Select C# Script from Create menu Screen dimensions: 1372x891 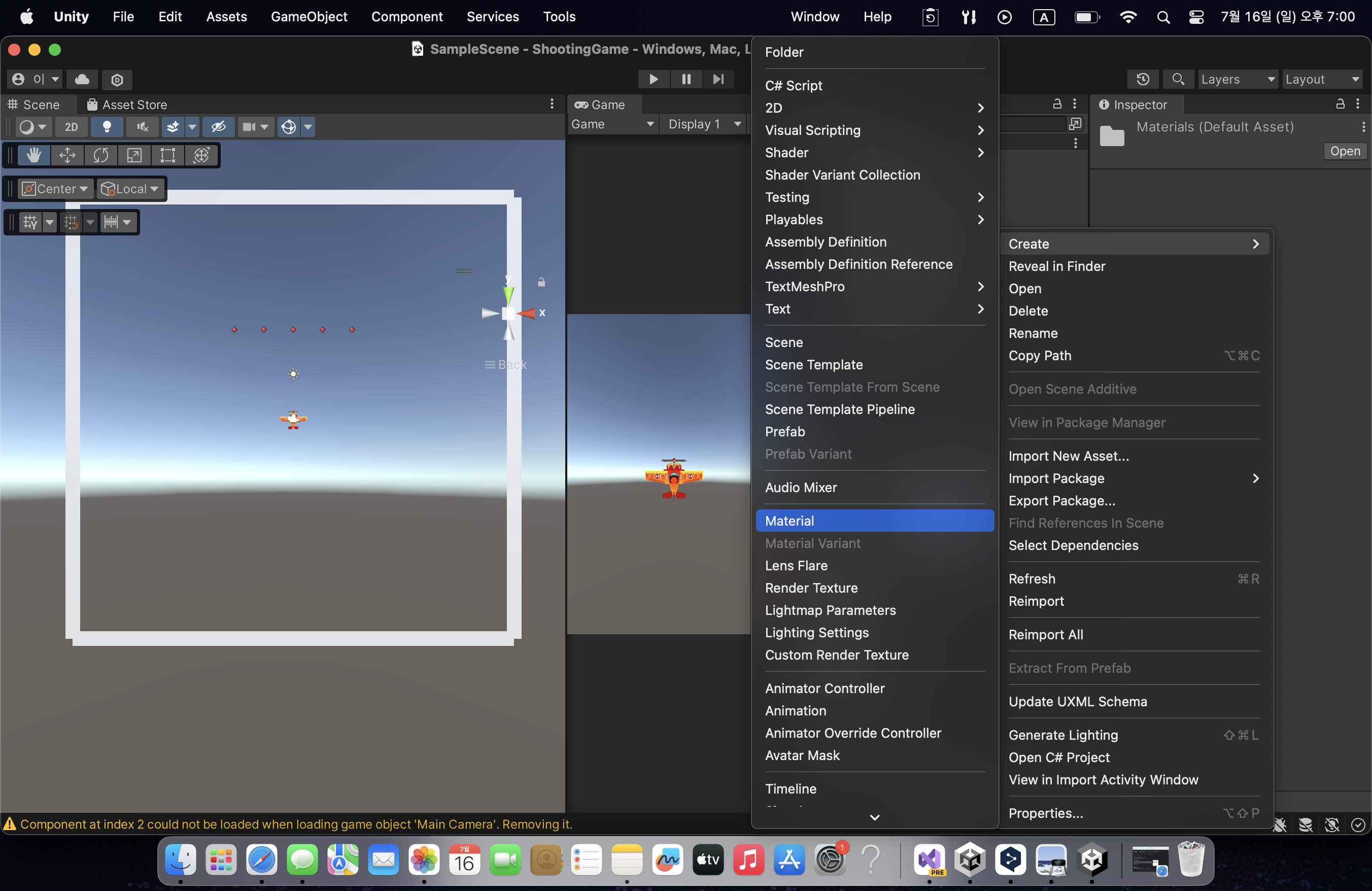point(793,86)
